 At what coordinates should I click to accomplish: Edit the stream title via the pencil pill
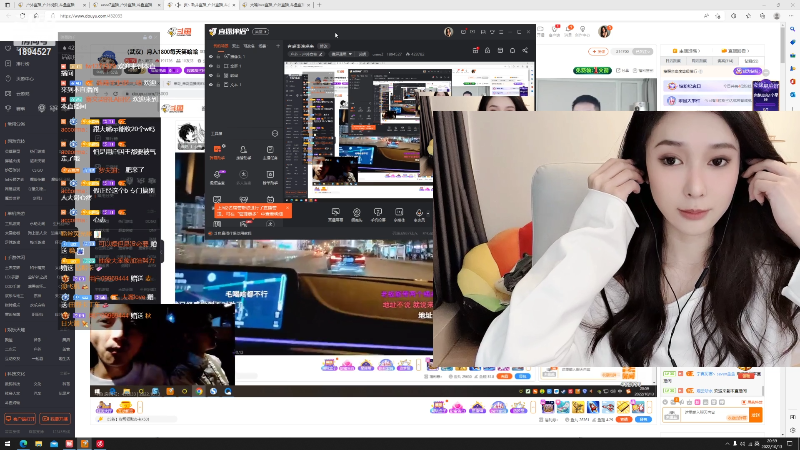tap(307, 54)
